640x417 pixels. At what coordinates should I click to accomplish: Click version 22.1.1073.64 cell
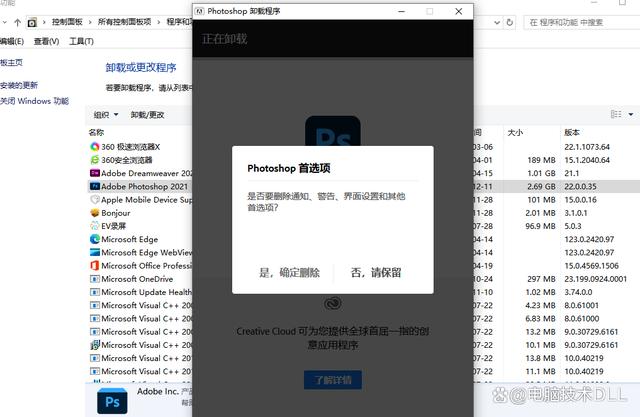pyautogui.click(x=587, y=146)
